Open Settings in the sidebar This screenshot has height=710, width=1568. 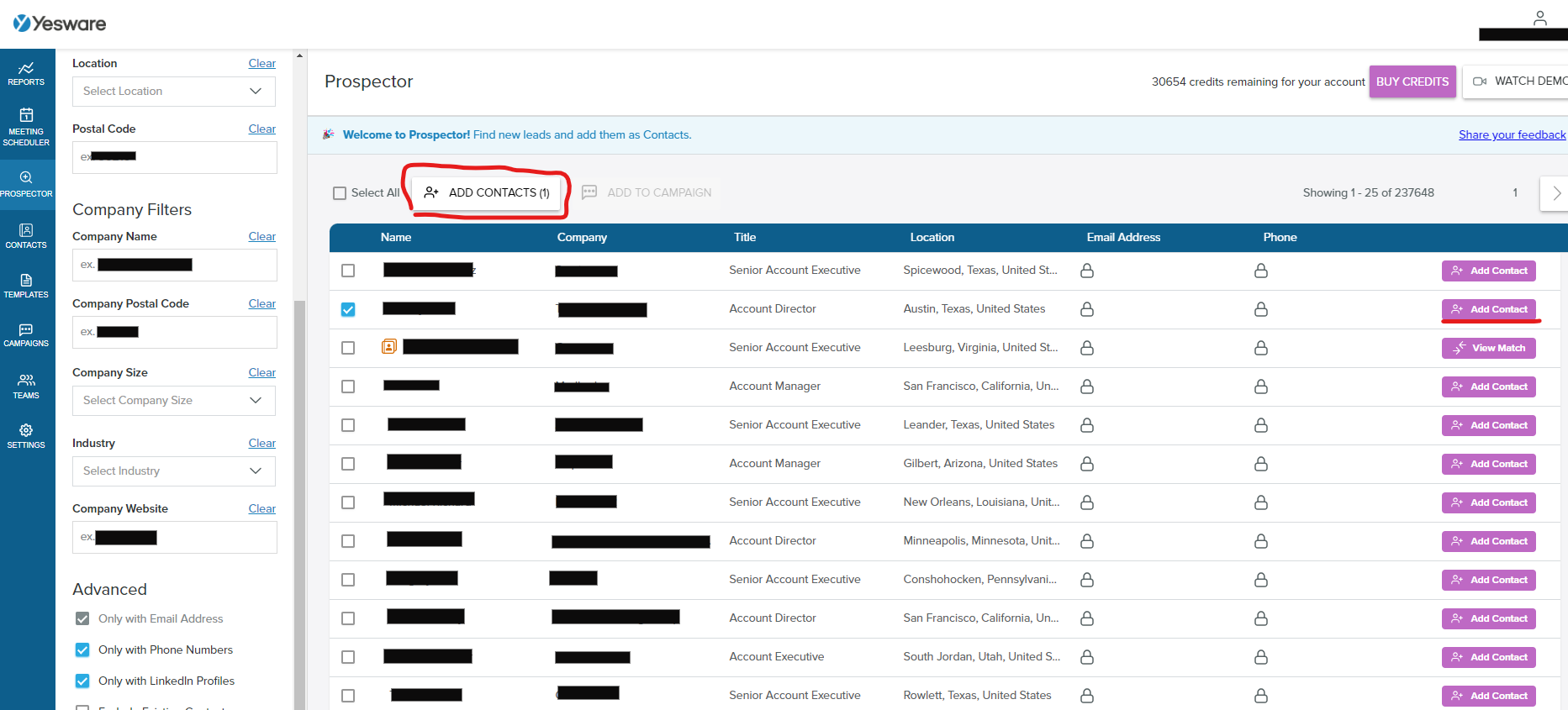coord(26,436)
